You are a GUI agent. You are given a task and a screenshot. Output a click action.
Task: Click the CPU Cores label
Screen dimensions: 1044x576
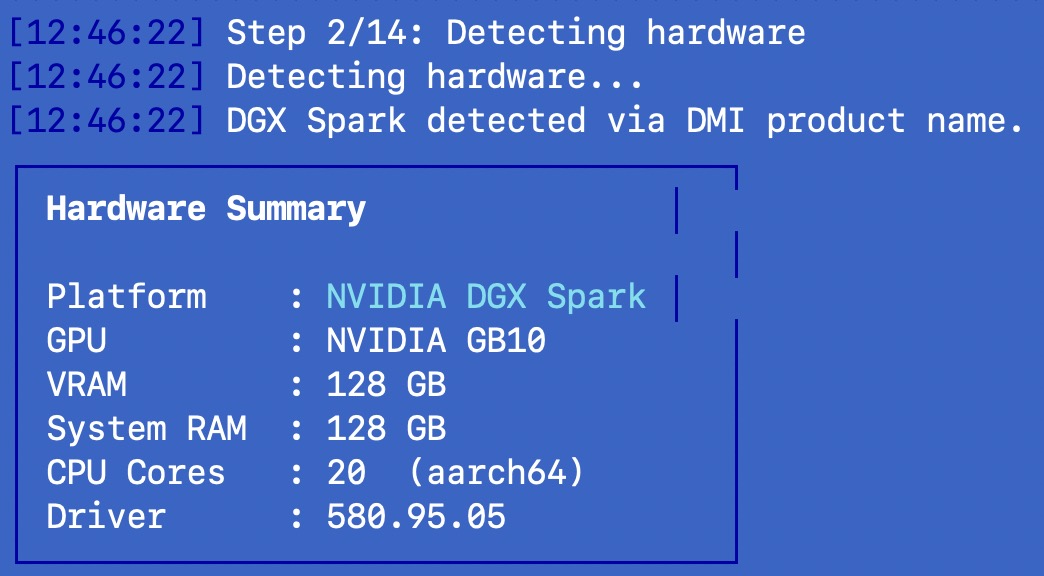(136, 473)
